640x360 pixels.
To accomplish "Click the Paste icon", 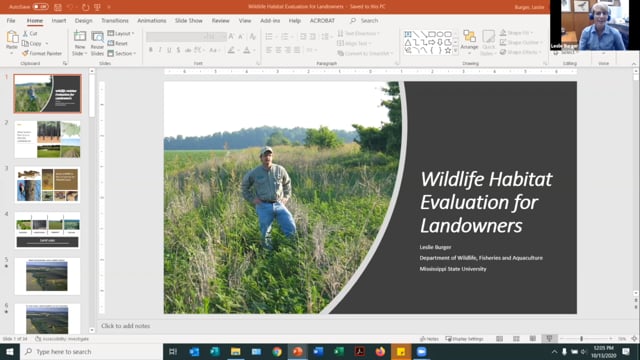I will 12,38.
